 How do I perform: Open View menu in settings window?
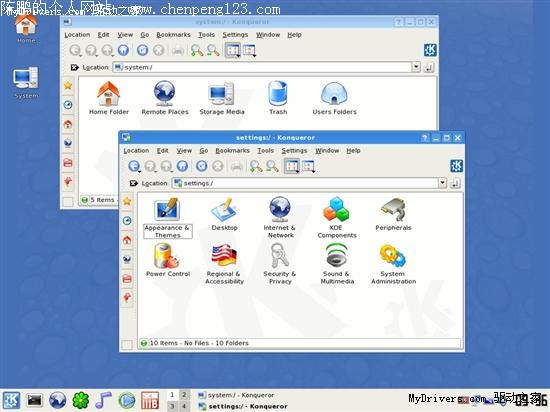tap(184, 150)
